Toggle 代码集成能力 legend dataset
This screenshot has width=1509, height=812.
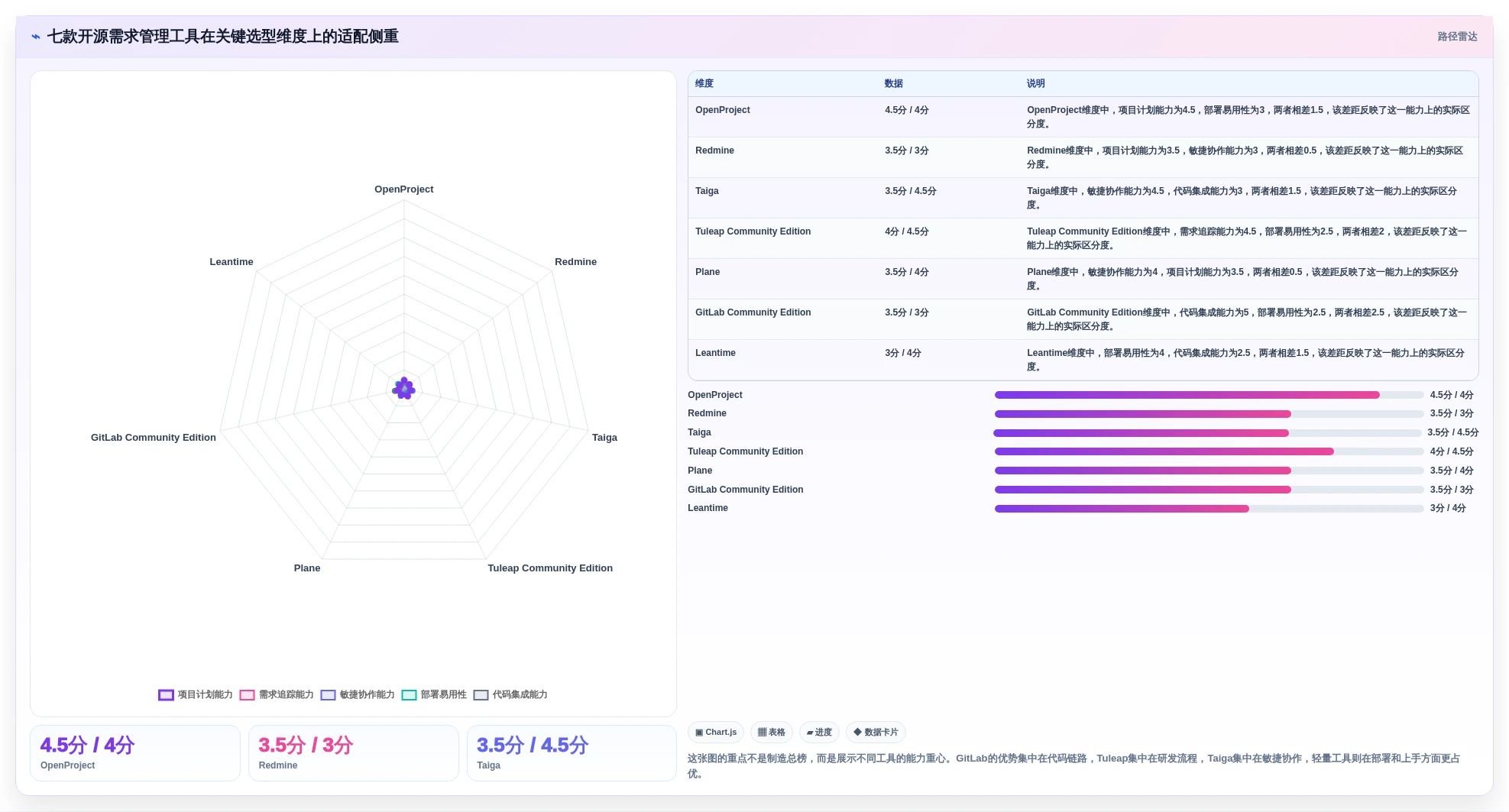click(x=510, y=694)
